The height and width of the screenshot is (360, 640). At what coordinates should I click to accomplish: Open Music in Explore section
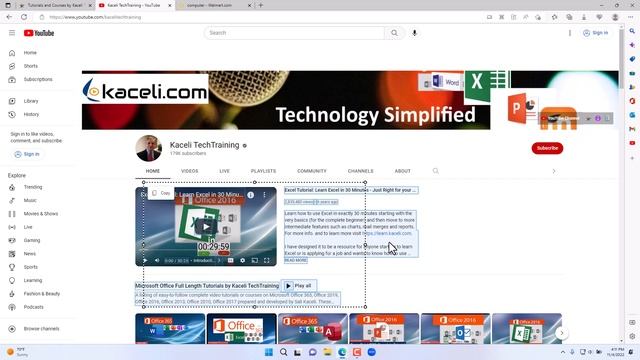coord(30,200)
